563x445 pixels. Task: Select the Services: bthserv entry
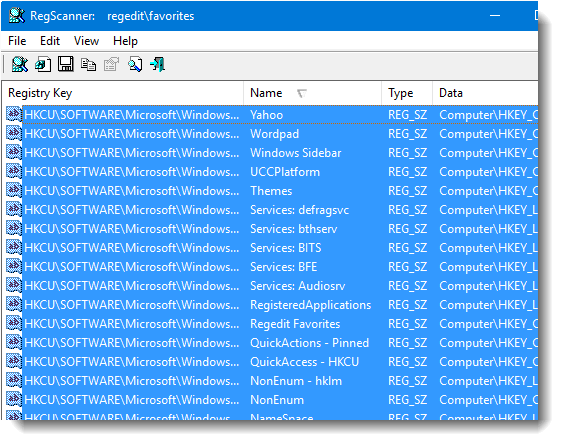pyautogui.click(x=294, y=229)
